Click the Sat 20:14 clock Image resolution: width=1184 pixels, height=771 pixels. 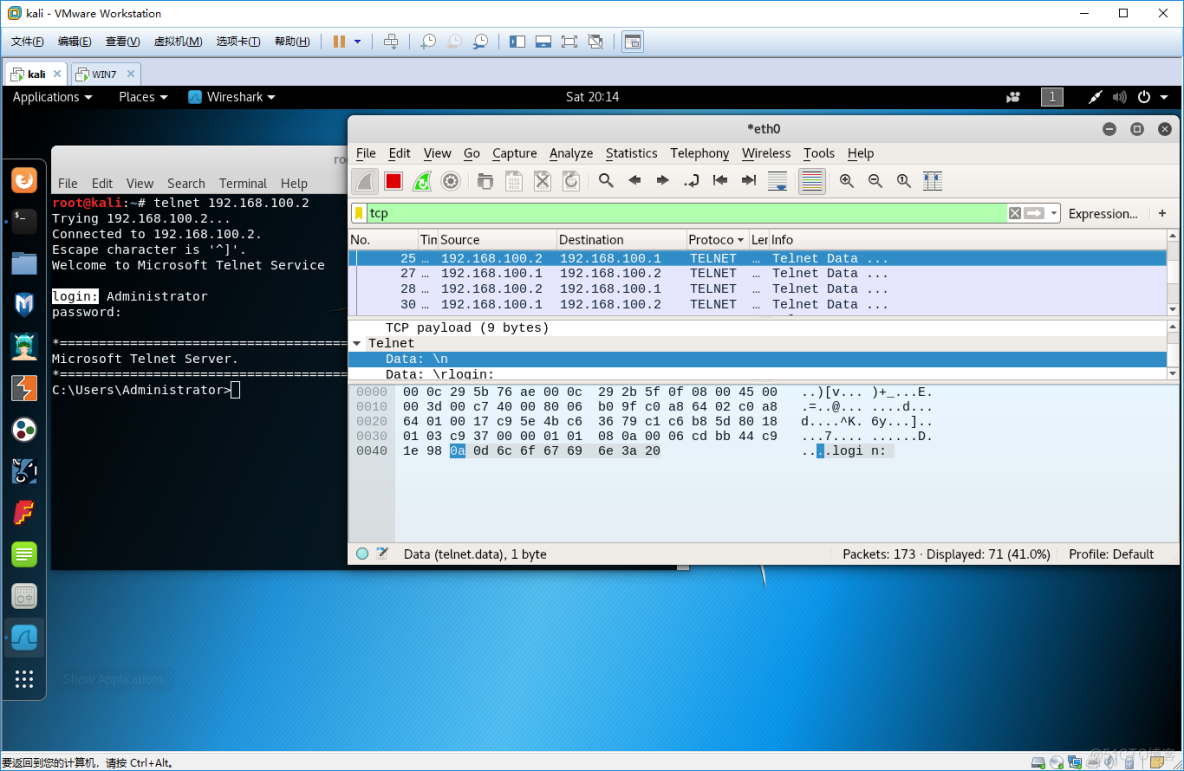[x=592, y=97]
